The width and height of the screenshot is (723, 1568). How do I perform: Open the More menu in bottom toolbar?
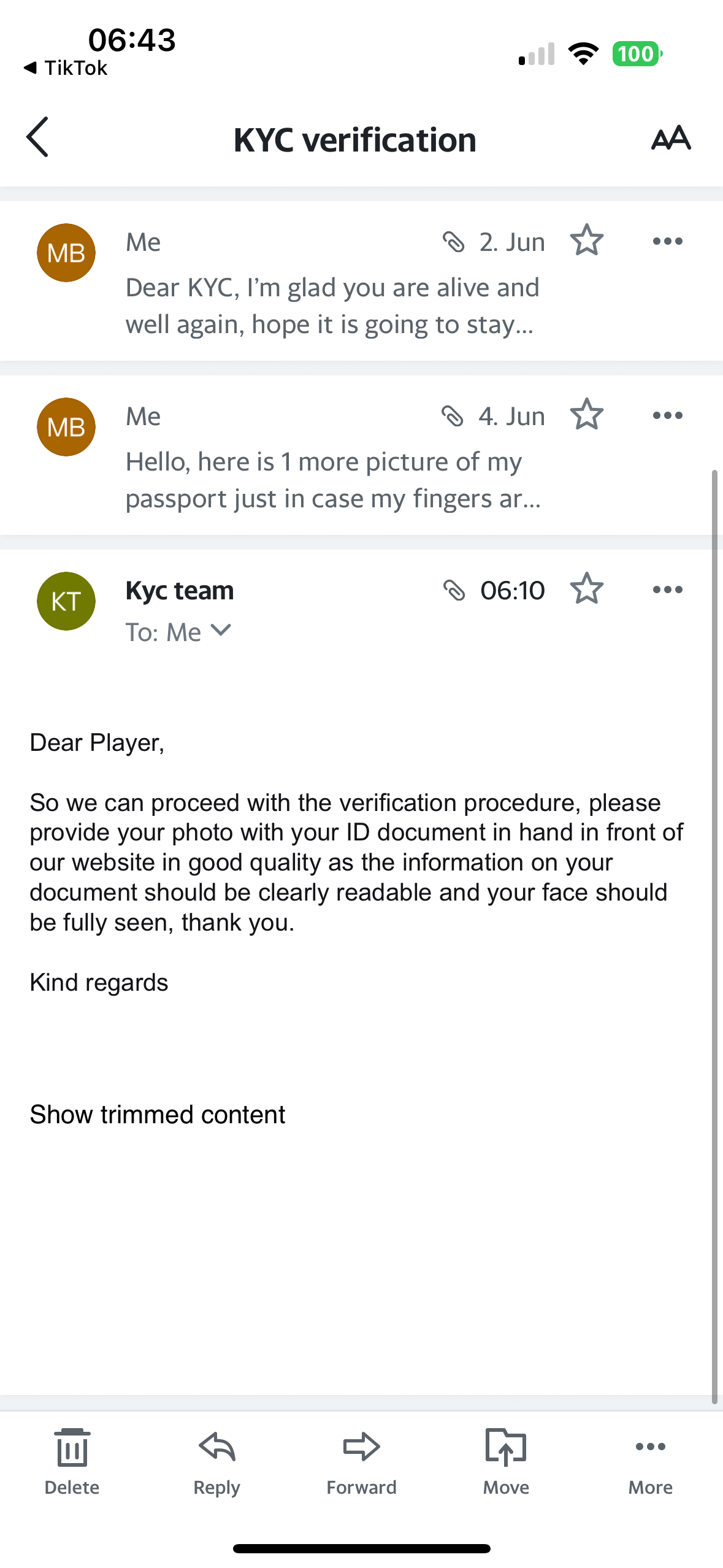(x=650, y=1448)
